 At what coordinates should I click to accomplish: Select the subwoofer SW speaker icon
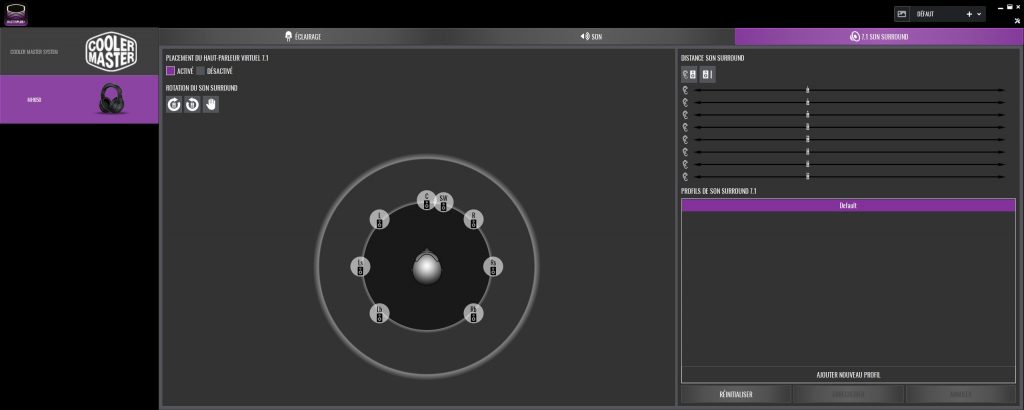(x=443, y=202)
